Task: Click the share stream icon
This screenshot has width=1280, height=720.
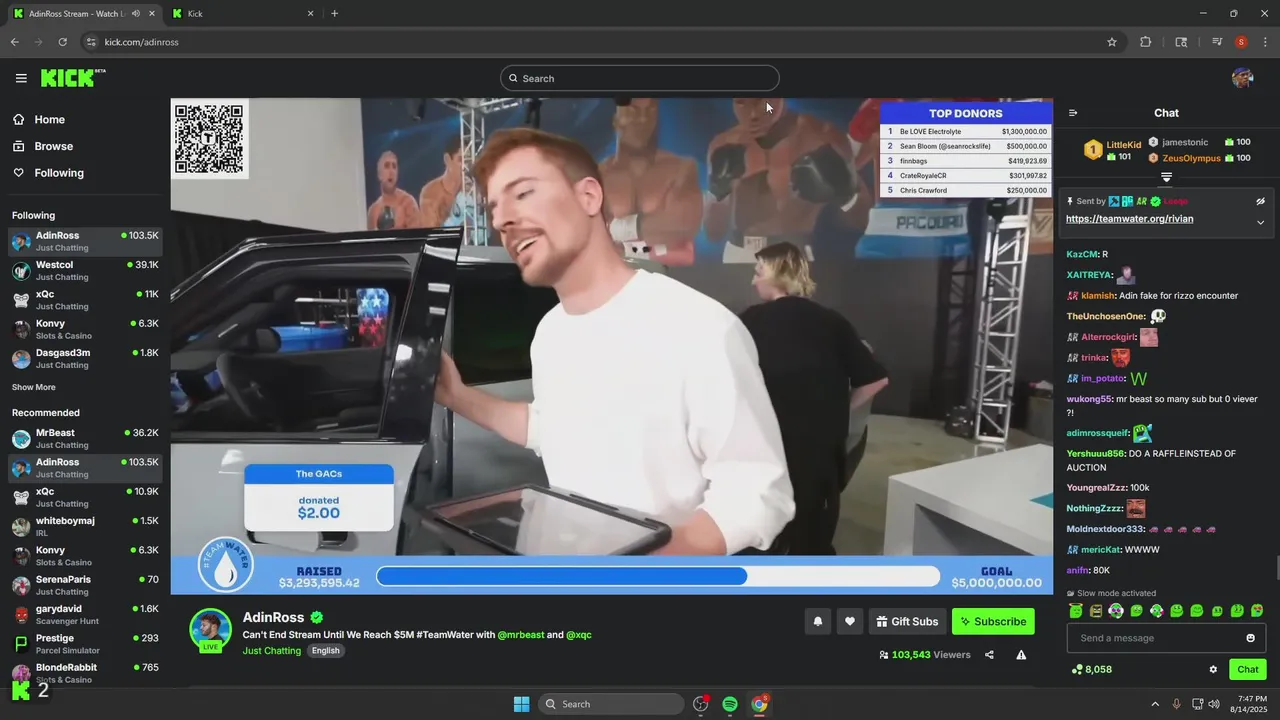Action: pyautogui.click(x=989, y=655)
